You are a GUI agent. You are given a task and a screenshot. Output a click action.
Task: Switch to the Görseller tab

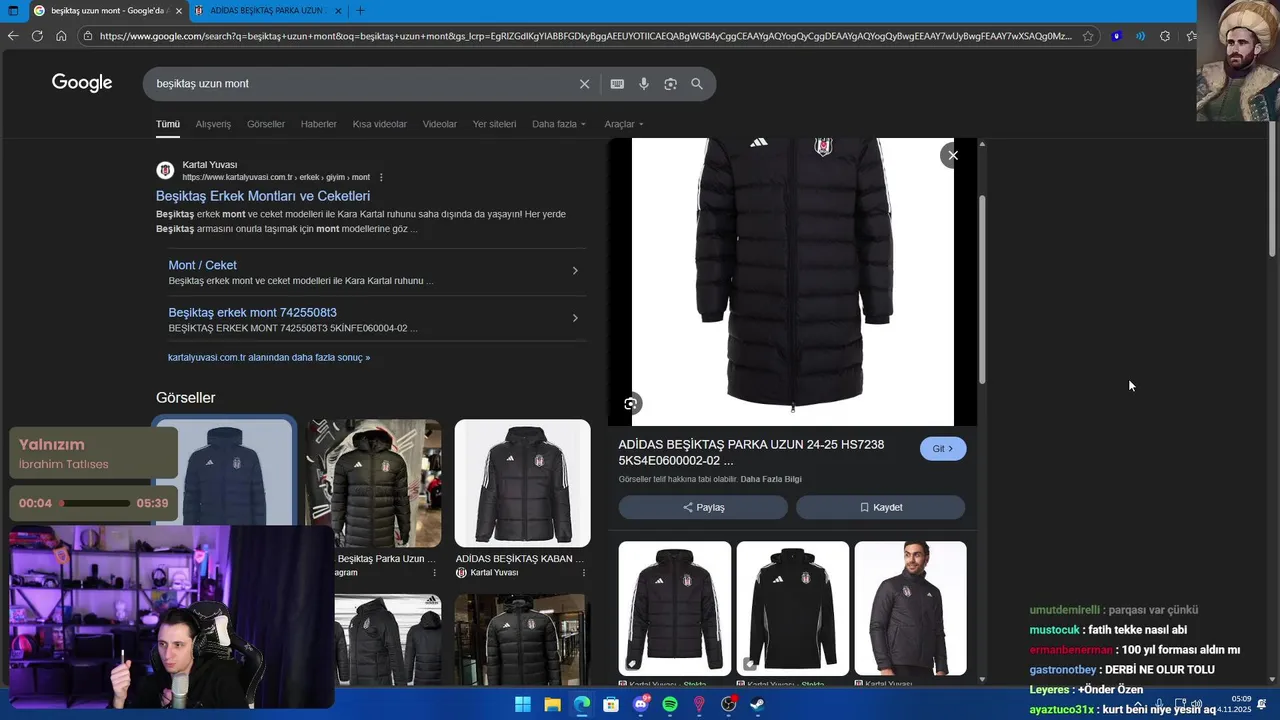[266, 124]
